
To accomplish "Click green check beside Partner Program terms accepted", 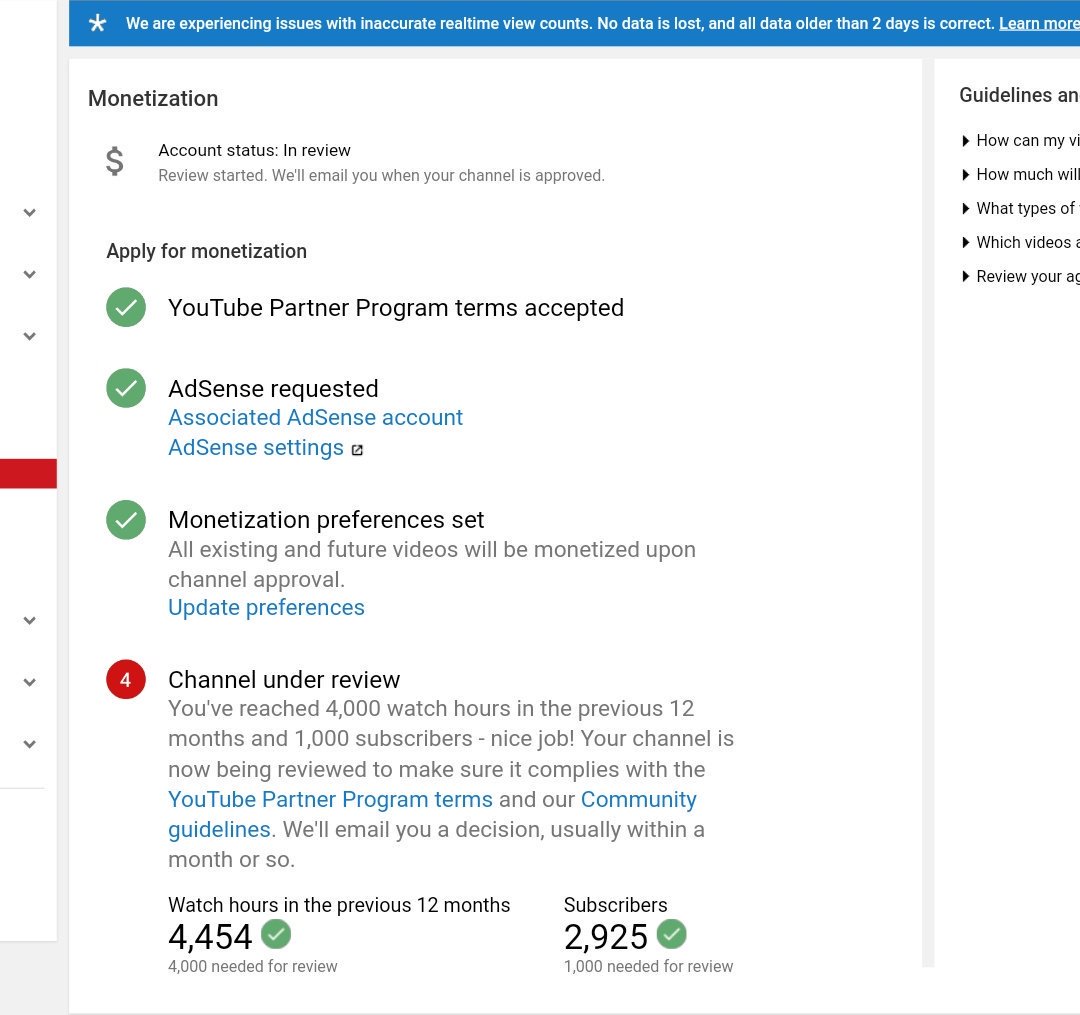I will [x=126, y=307].
